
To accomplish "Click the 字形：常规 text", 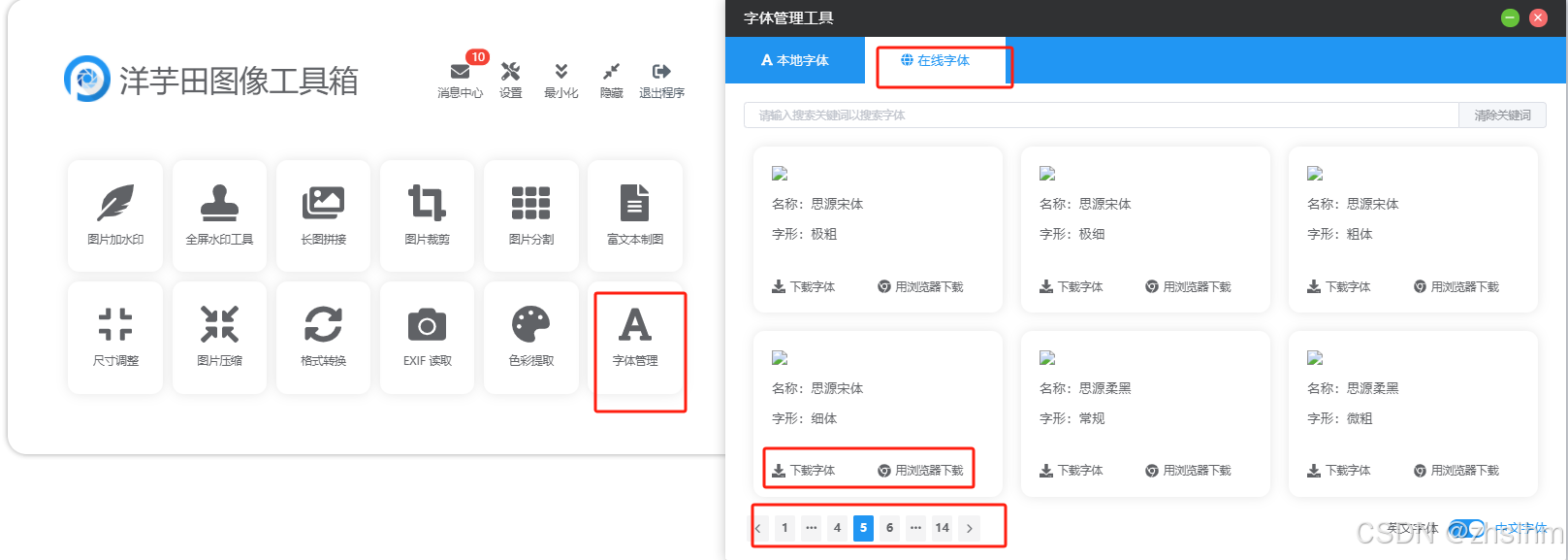I will 1072,418.
